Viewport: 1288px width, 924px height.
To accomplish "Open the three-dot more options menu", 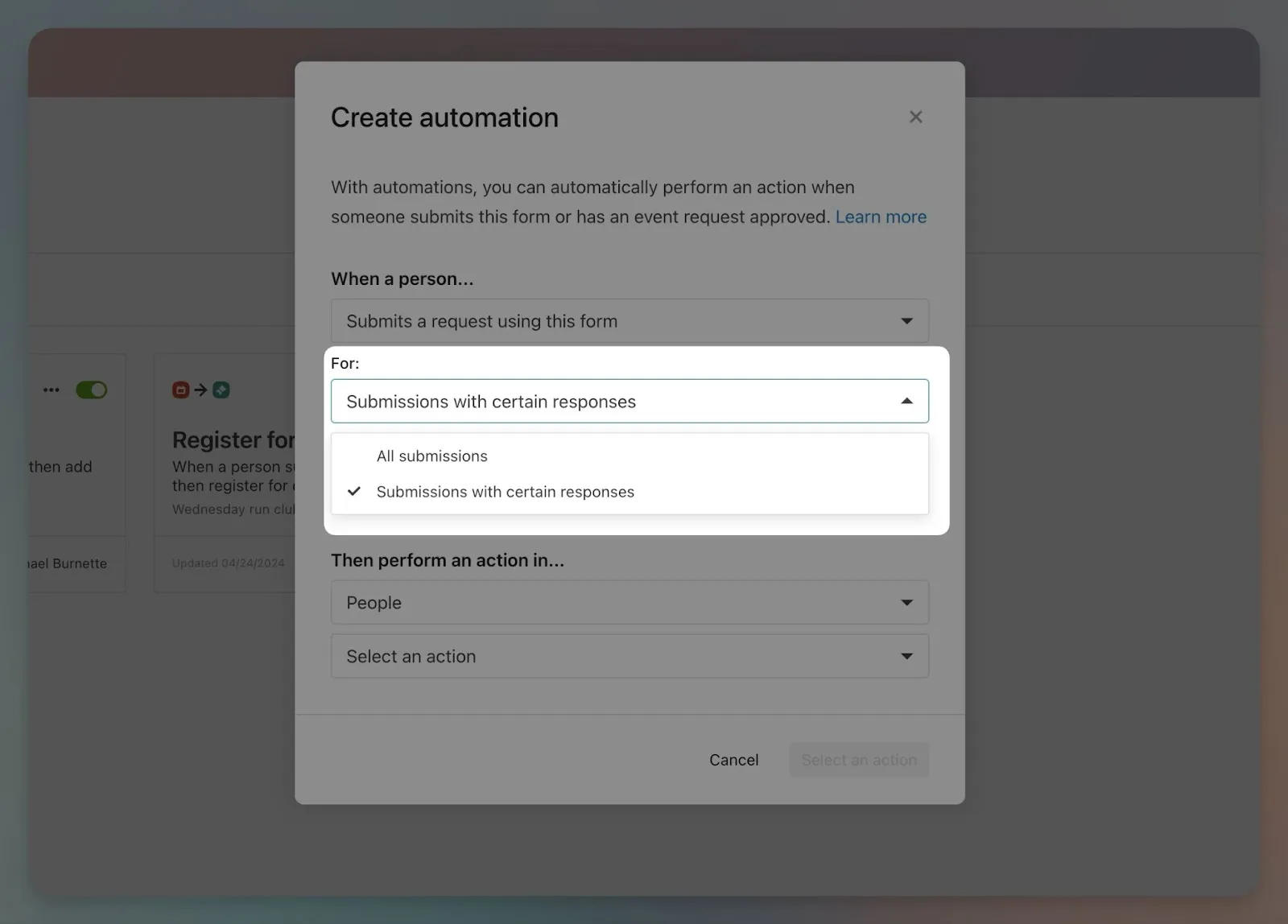I will point(52,390).
